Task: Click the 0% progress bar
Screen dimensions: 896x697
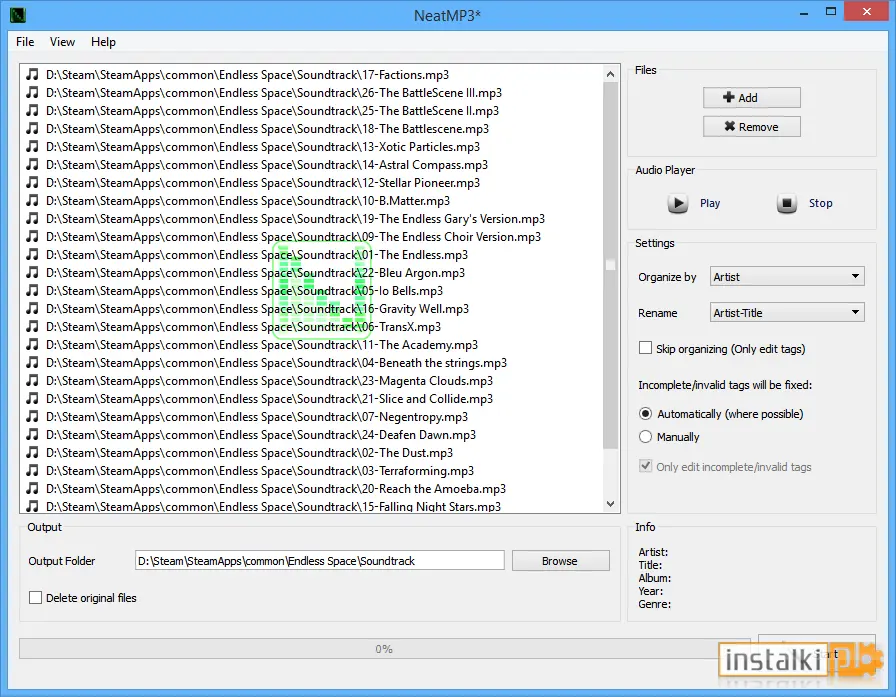Action: pyautogui.click(x=384, y=649)
